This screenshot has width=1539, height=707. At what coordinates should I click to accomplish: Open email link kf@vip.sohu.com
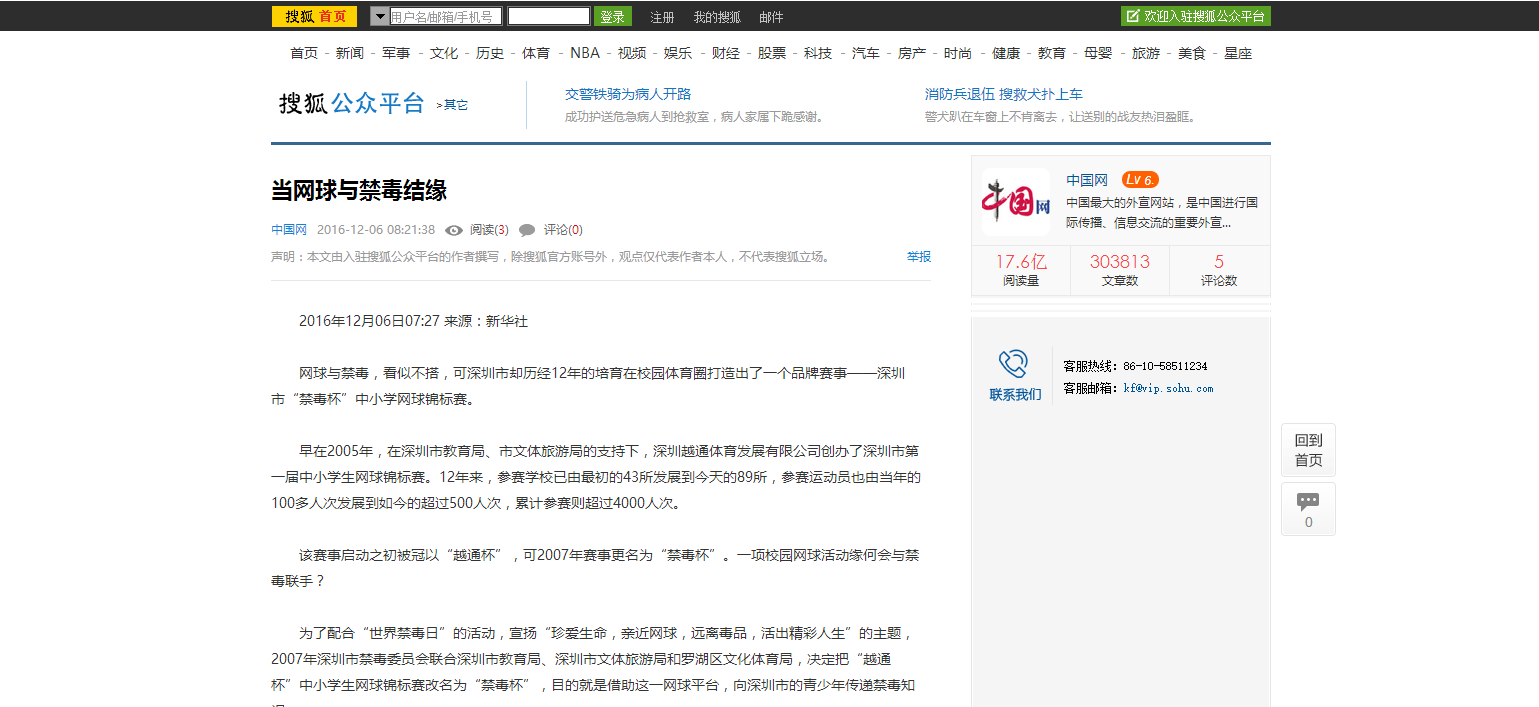pyautogui.click(x=1168, y=388)
